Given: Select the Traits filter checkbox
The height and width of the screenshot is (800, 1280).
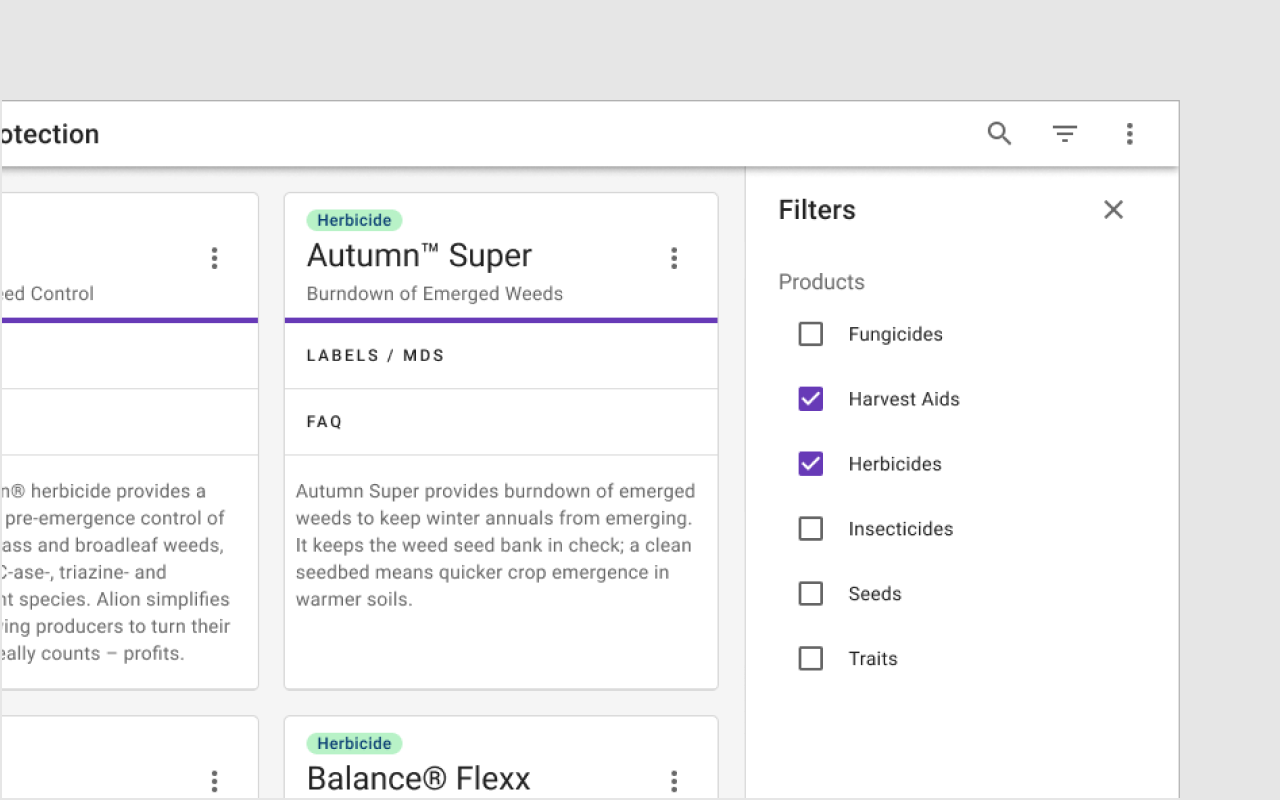Looking at the screenshot, I should [x=811, y=659].
